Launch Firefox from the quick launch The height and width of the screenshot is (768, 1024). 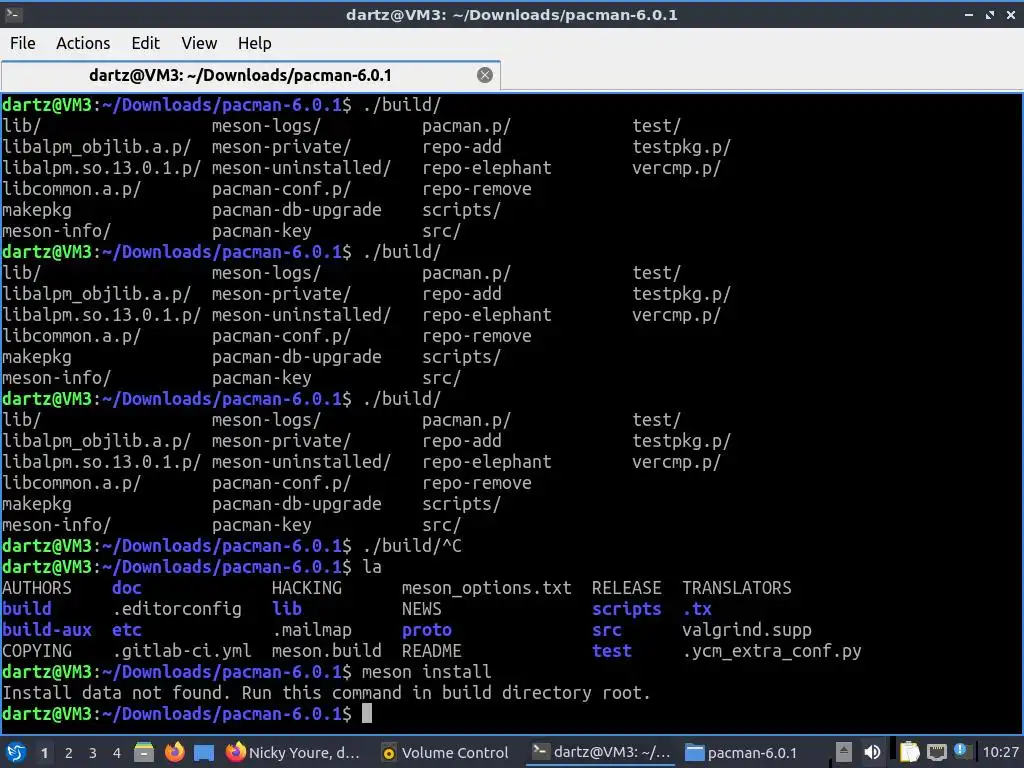[174, 752]
